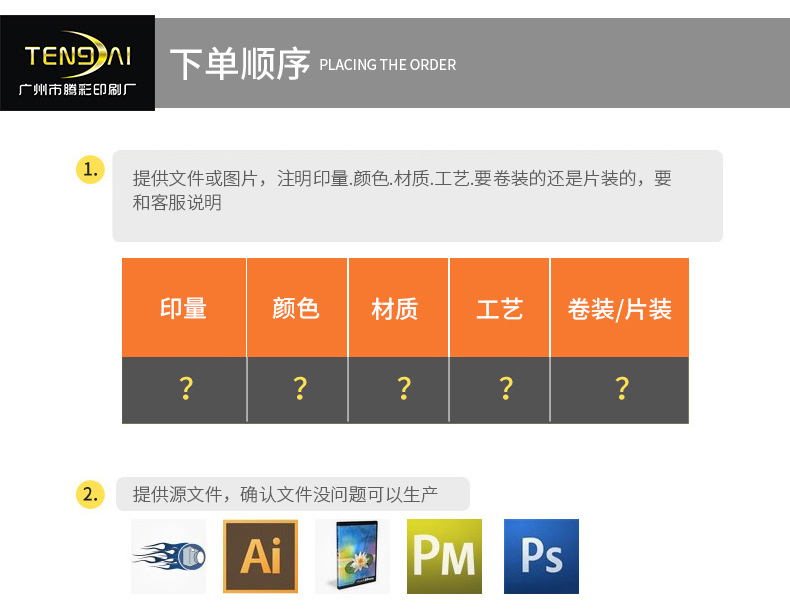
Task: Click the Tengcai printing factory logo
Action: (78, 63)
